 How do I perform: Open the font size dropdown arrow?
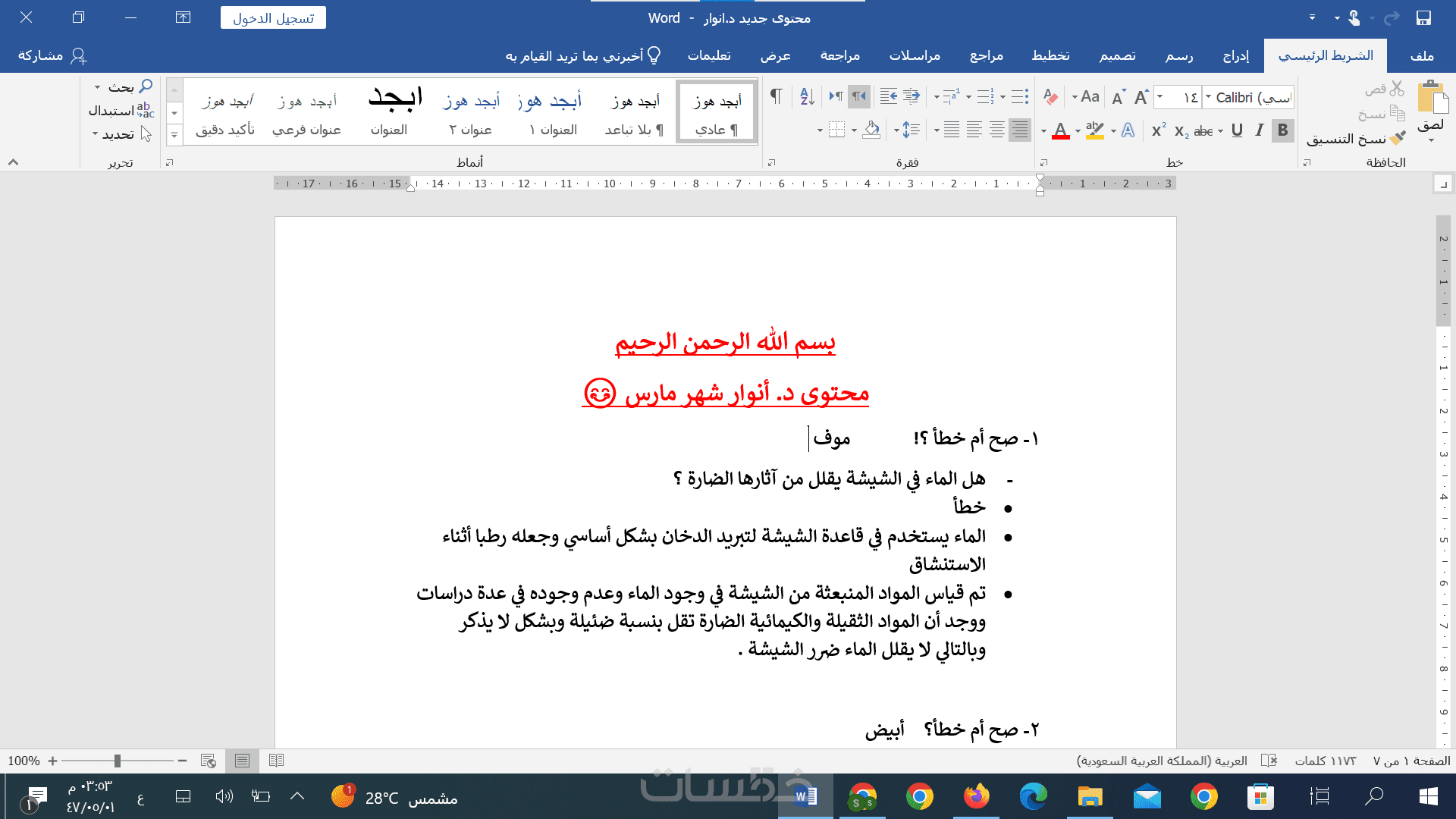(1160, 97)
